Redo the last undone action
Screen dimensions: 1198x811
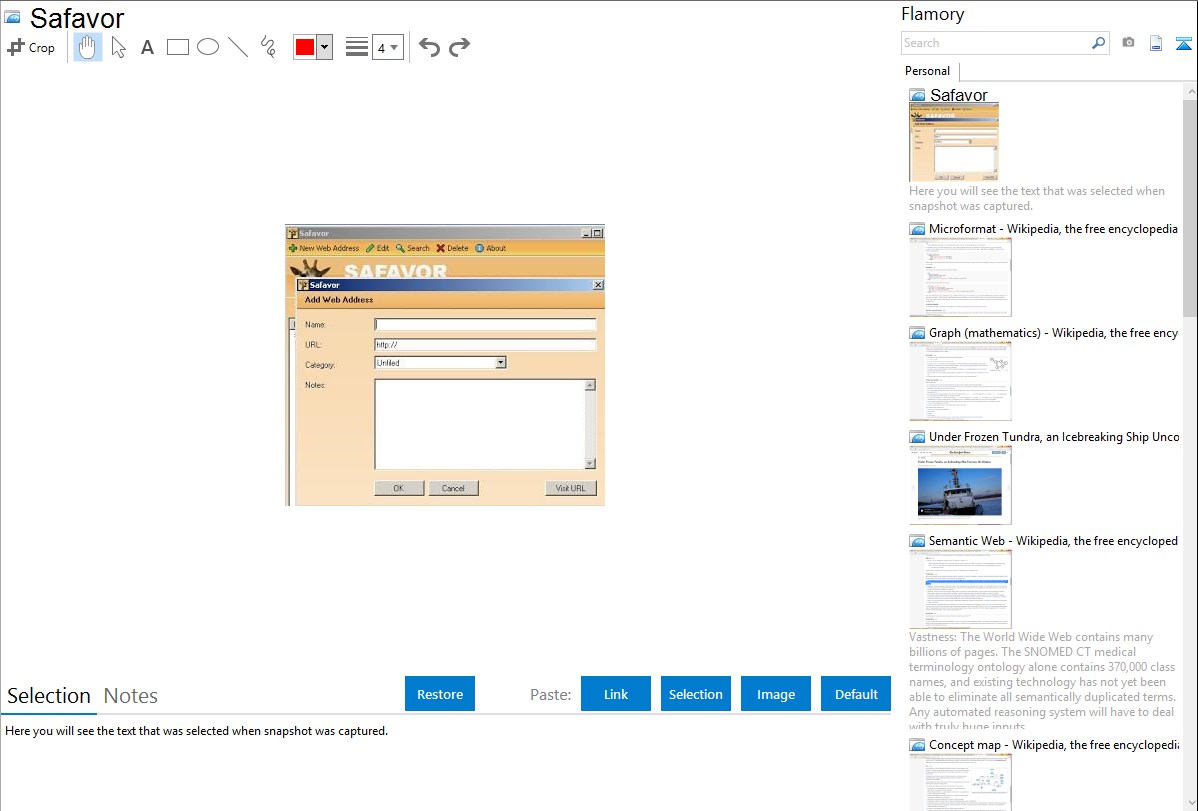click(459, 47)
